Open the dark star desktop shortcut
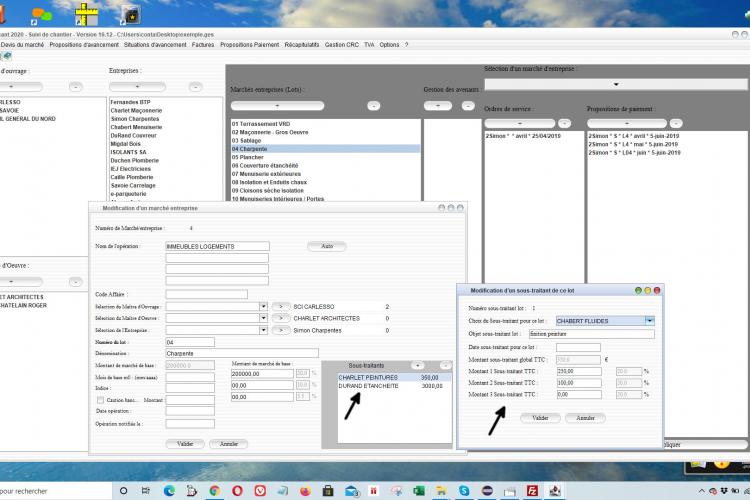The image size is (750, 500). (130, 15)
